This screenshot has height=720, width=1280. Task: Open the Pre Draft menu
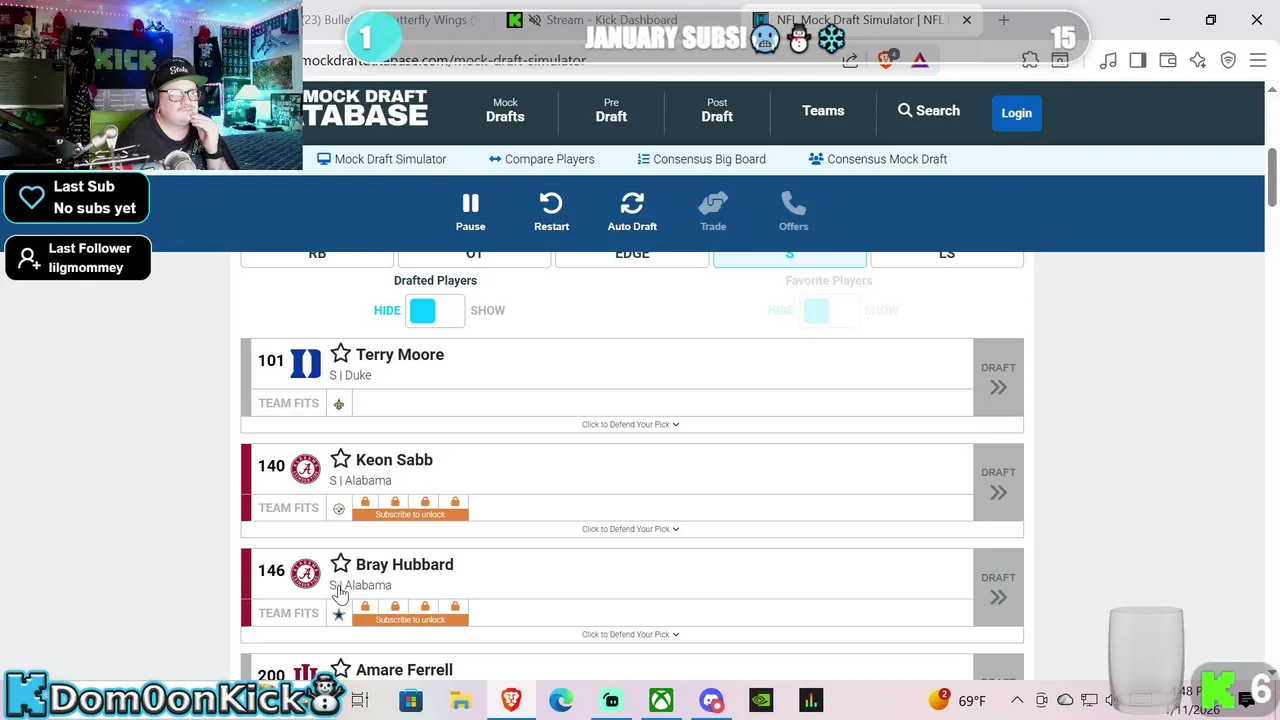point(611,111)
